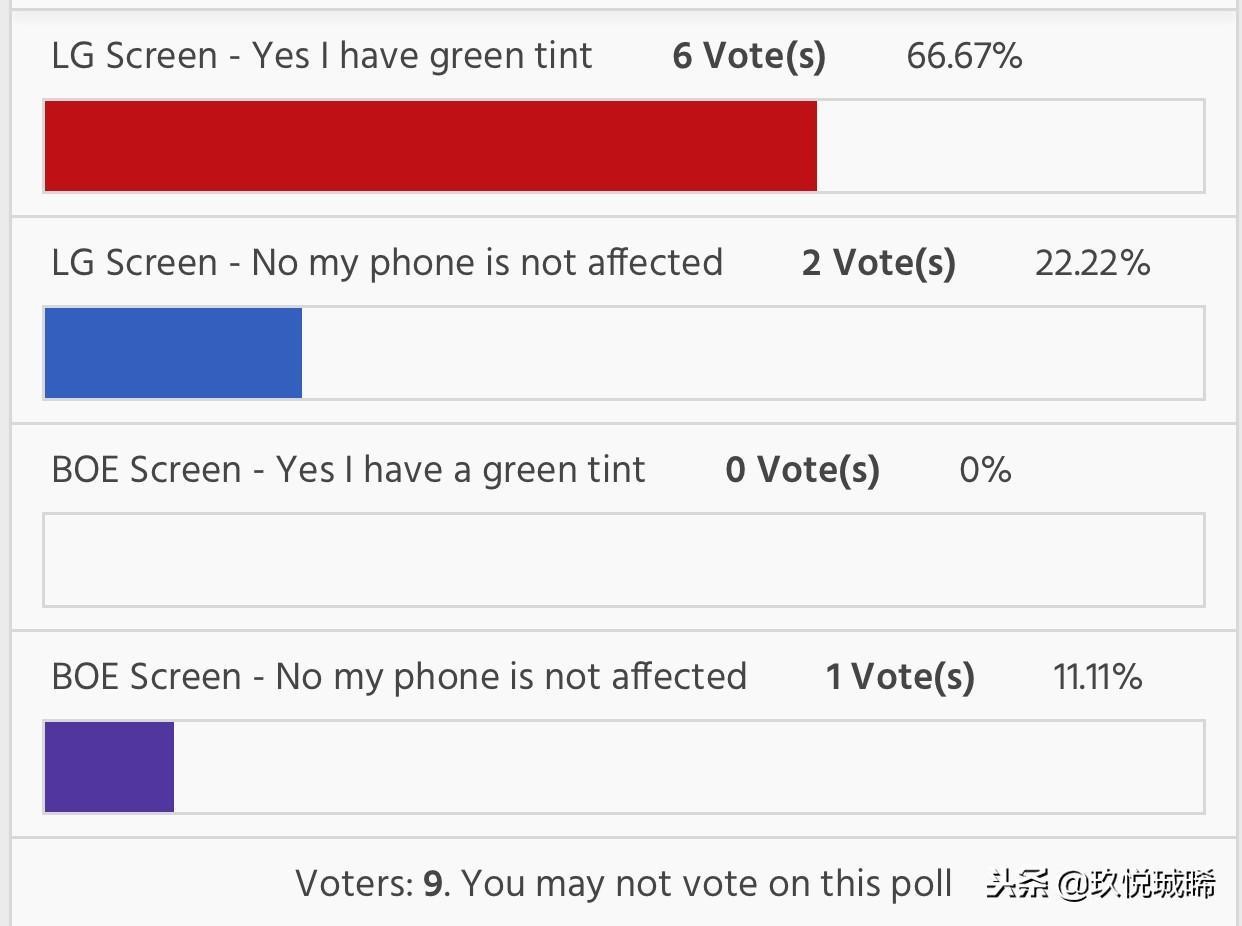Click the 0% percentage

click(x=985, y=470)
